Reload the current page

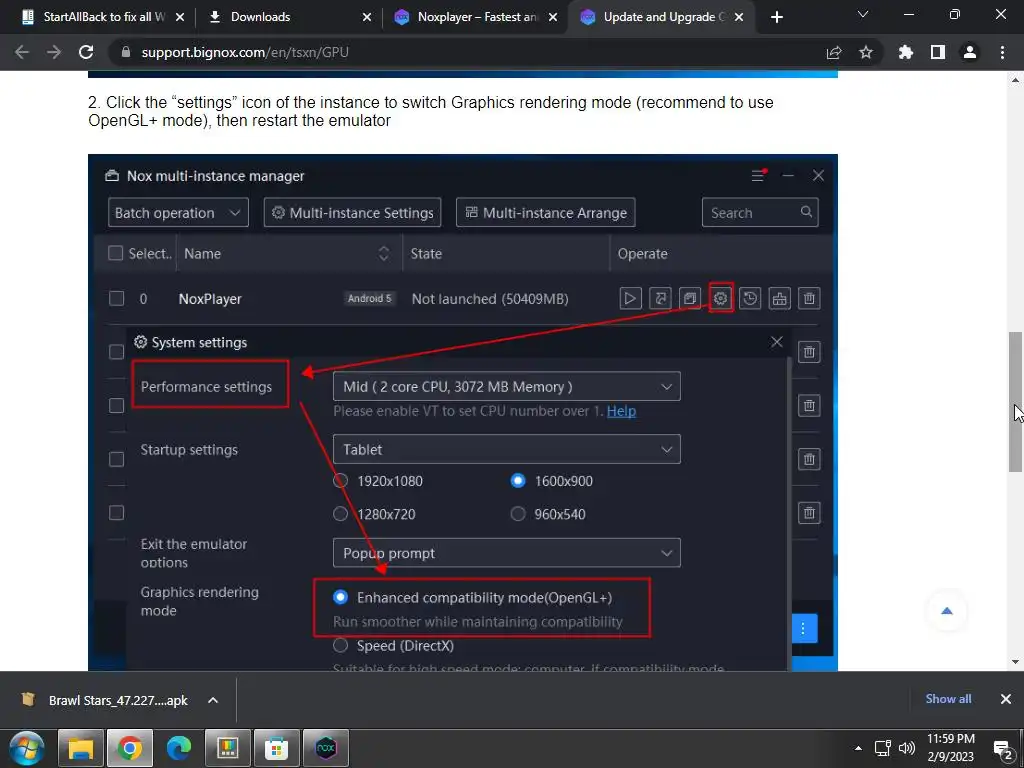click(86, 52)
